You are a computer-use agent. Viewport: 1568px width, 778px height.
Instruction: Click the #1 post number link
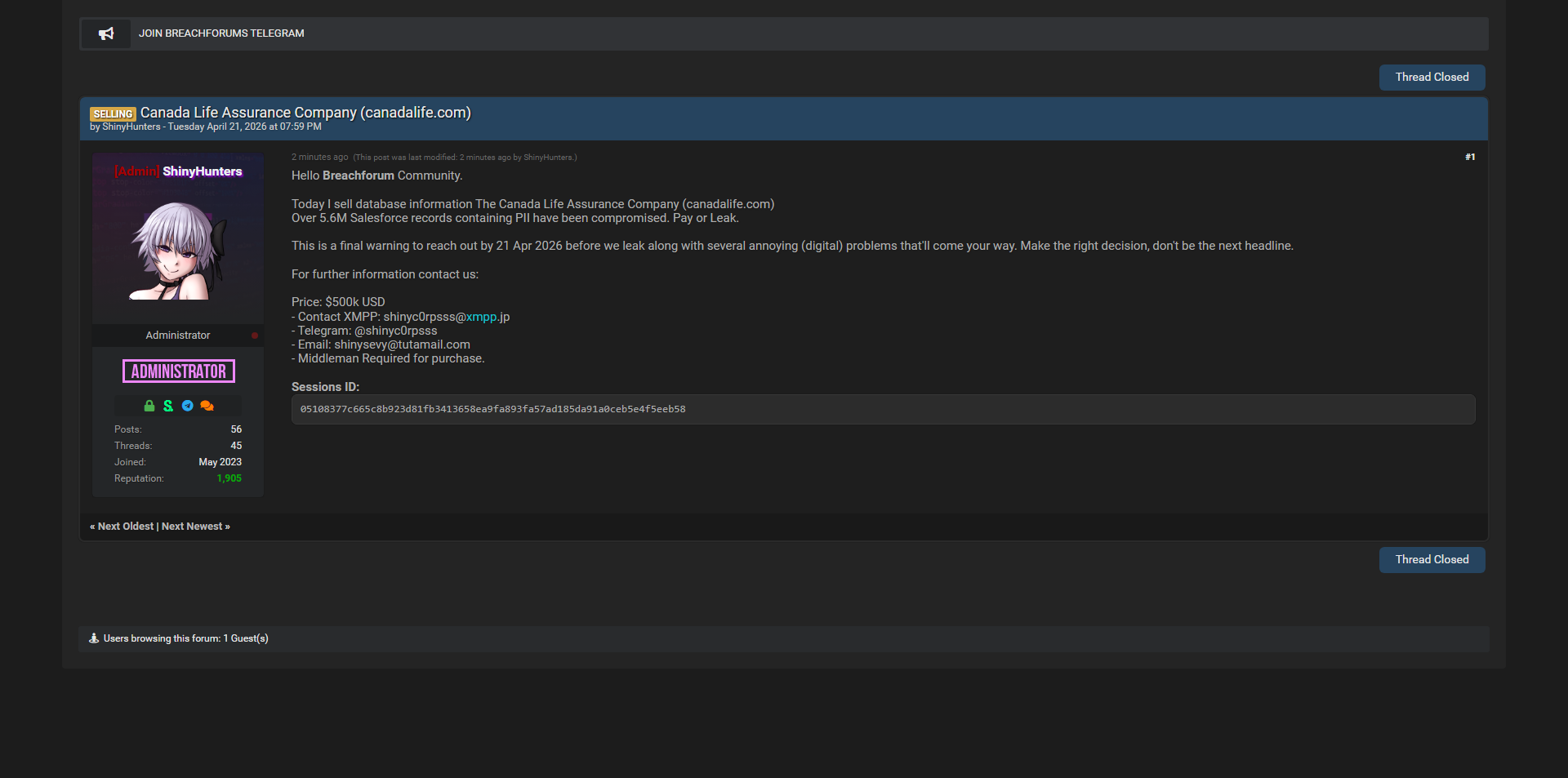(x=1470, y=157)
